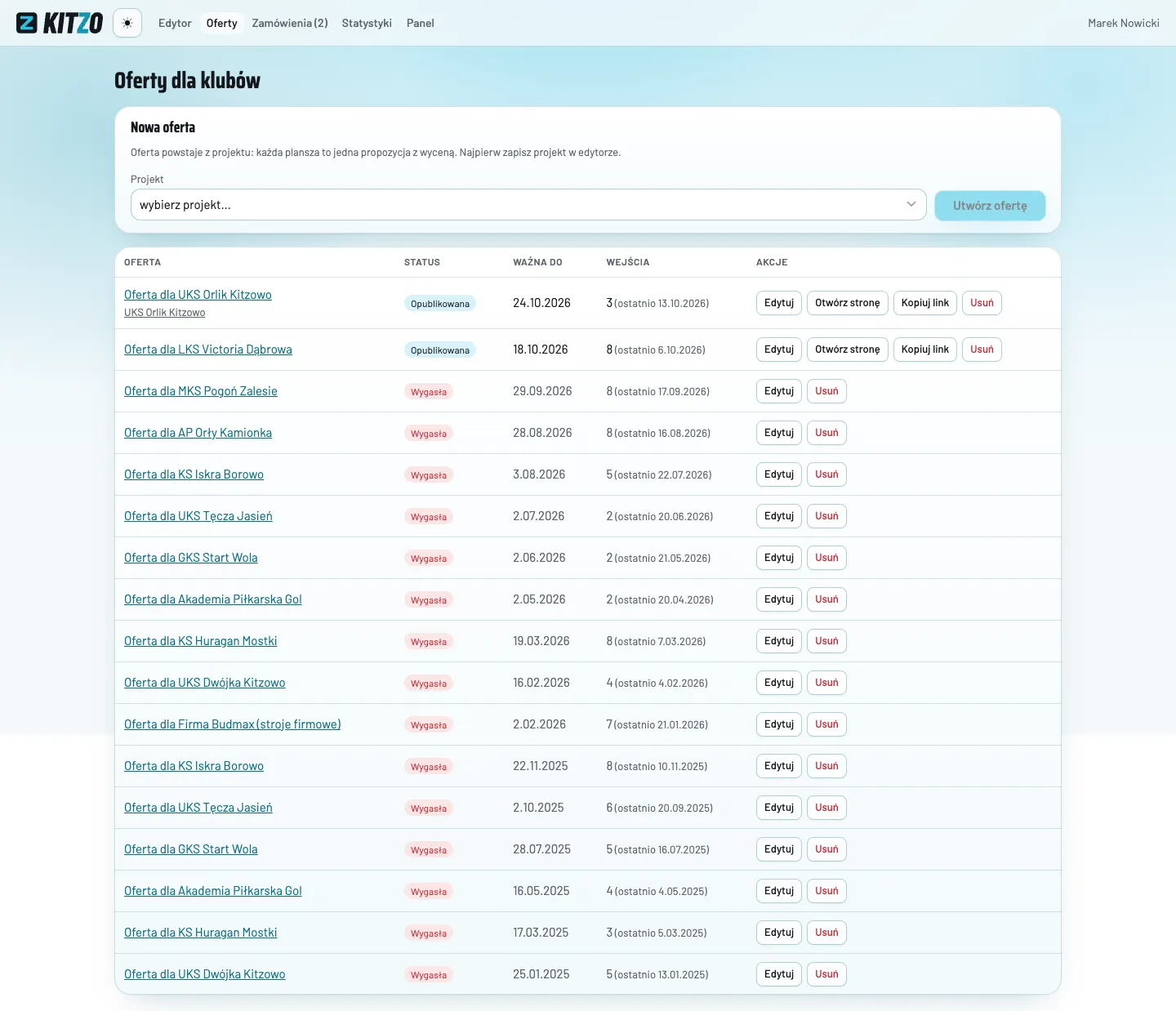Edit offer expiring 3.08.2026

(x=779, y=474)
